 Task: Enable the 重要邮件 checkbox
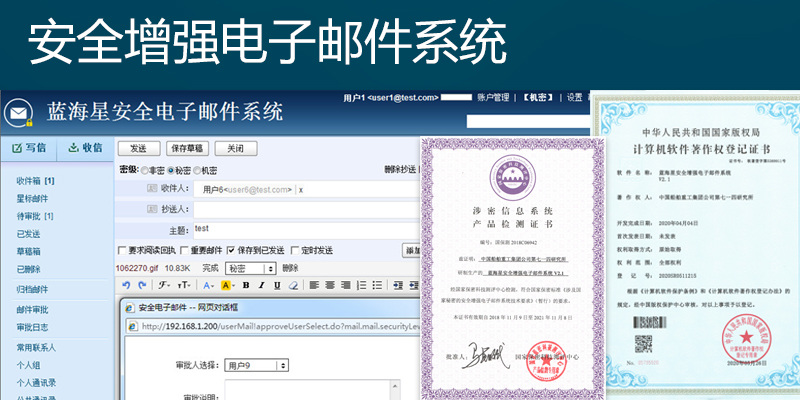coord(185,250)
